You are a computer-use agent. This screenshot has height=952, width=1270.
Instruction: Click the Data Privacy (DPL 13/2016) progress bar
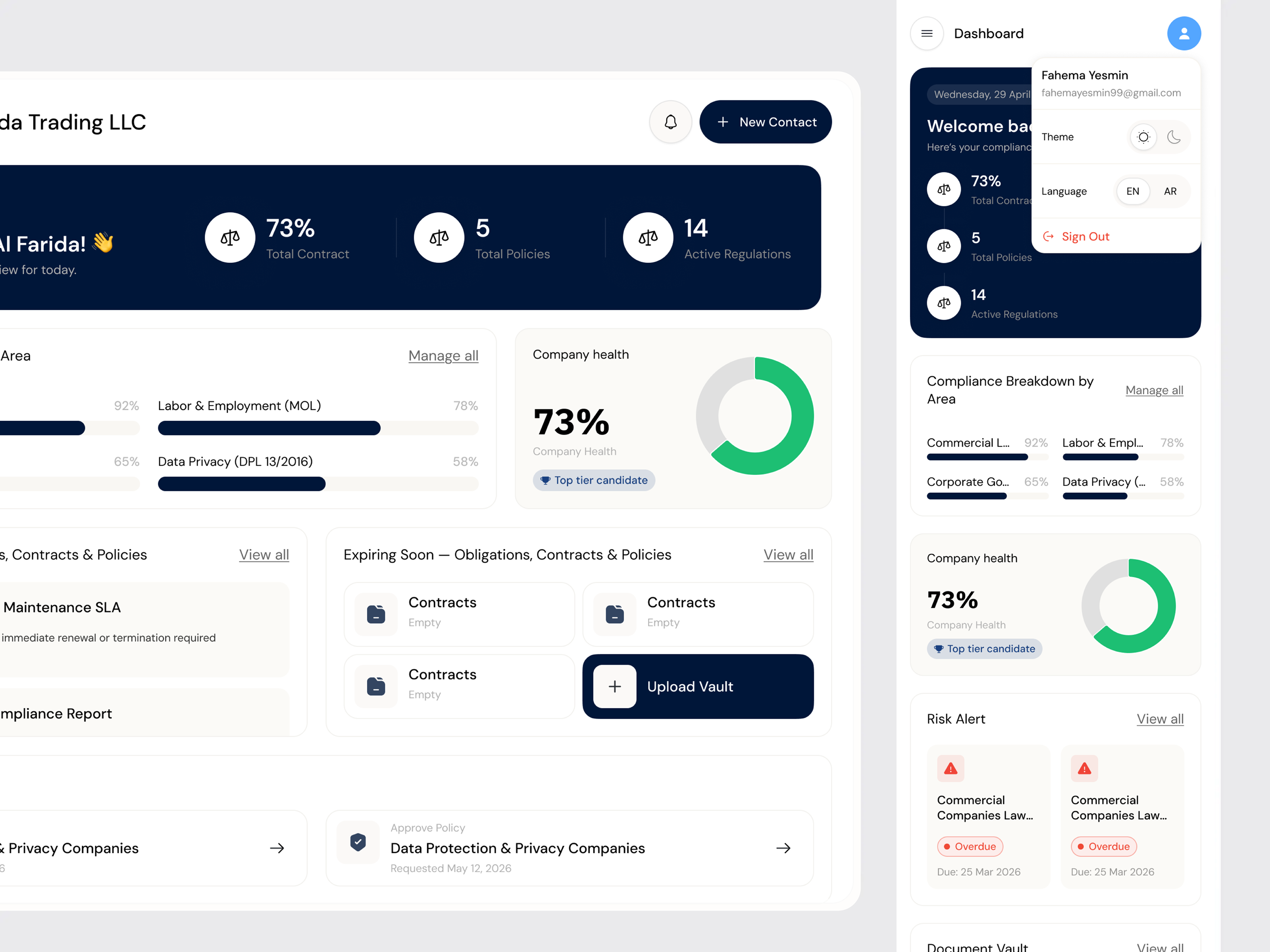click(318, 484)
